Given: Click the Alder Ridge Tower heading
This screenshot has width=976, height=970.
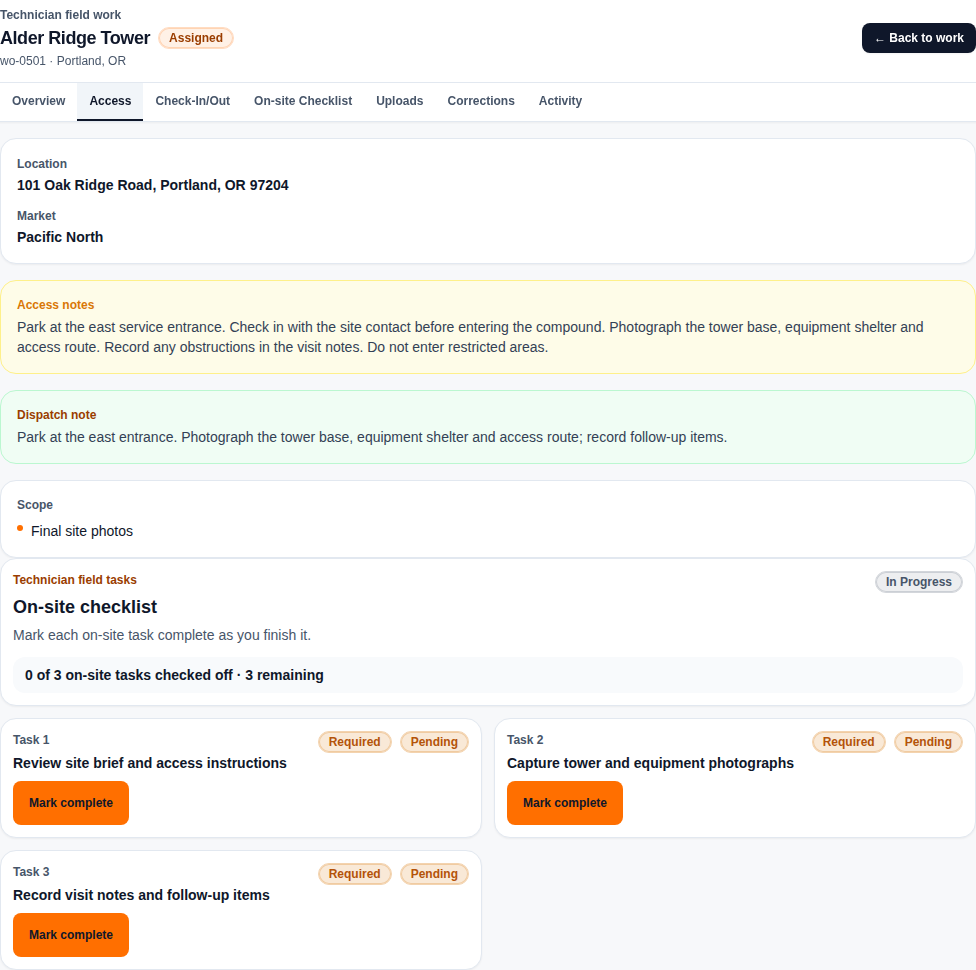Looking at the screenshot, I should (x=75, y=38).
